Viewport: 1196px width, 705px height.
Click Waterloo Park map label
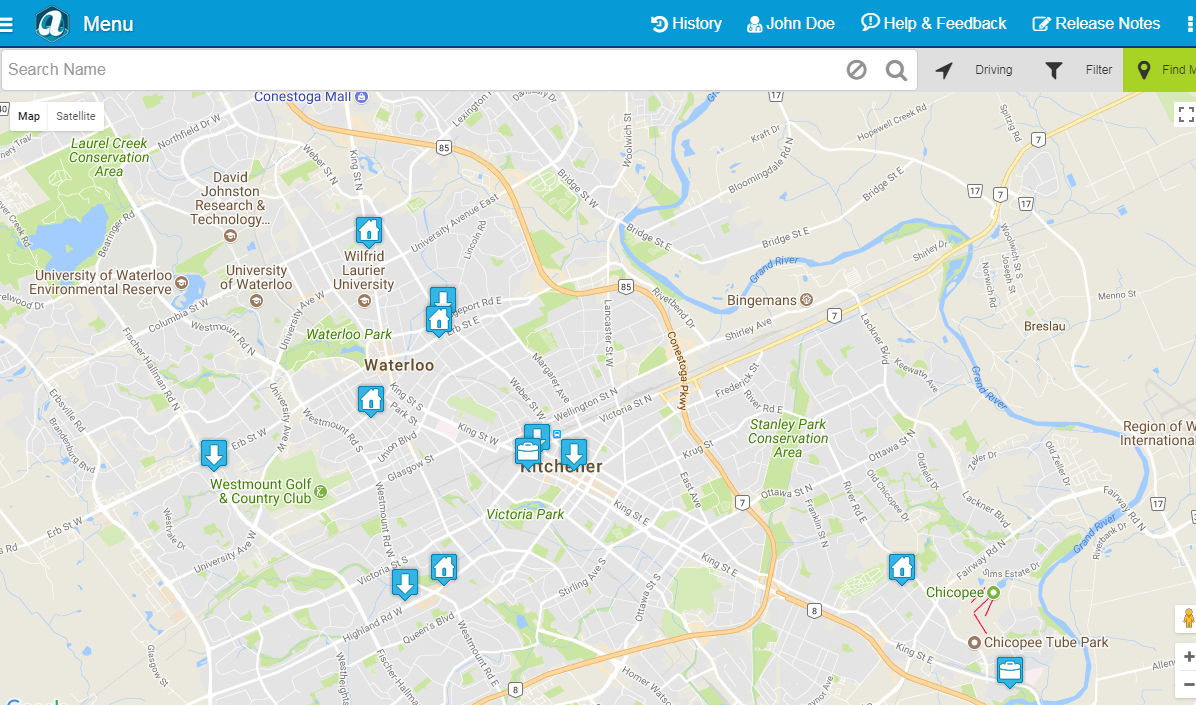coord(349,334)
